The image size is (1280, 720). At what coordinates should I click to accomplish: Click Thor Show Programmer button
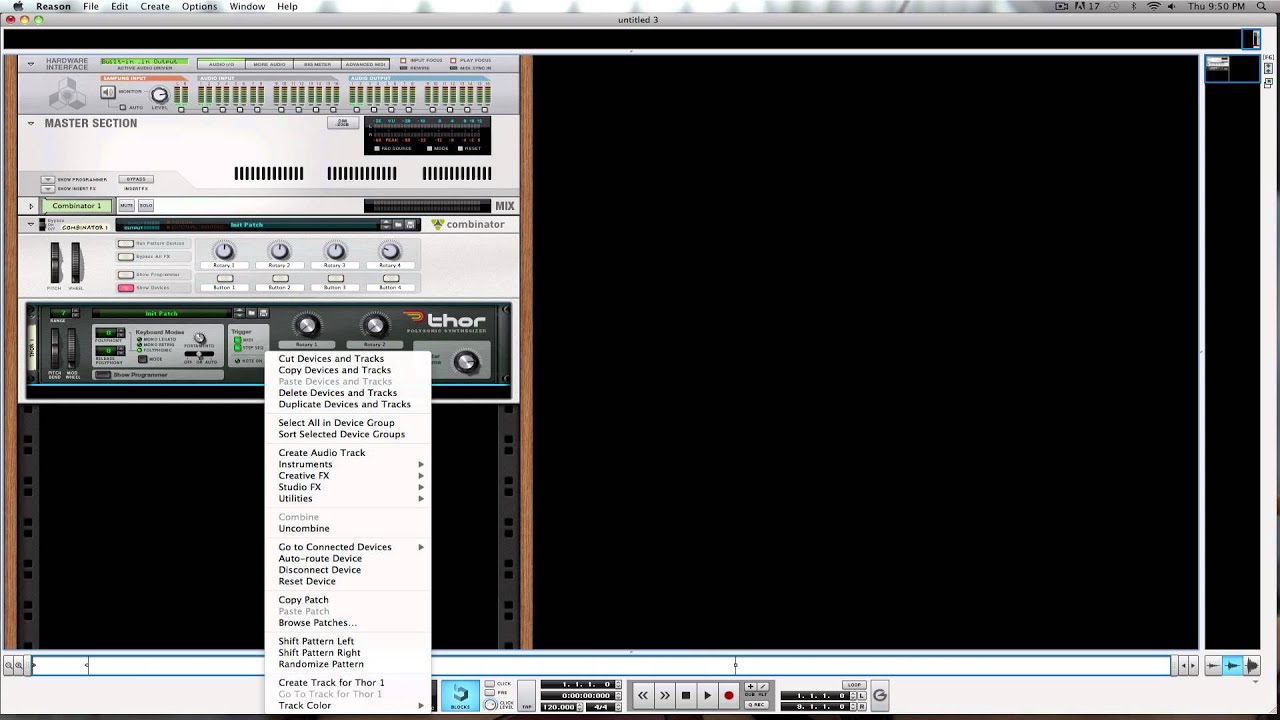point(102,375)
